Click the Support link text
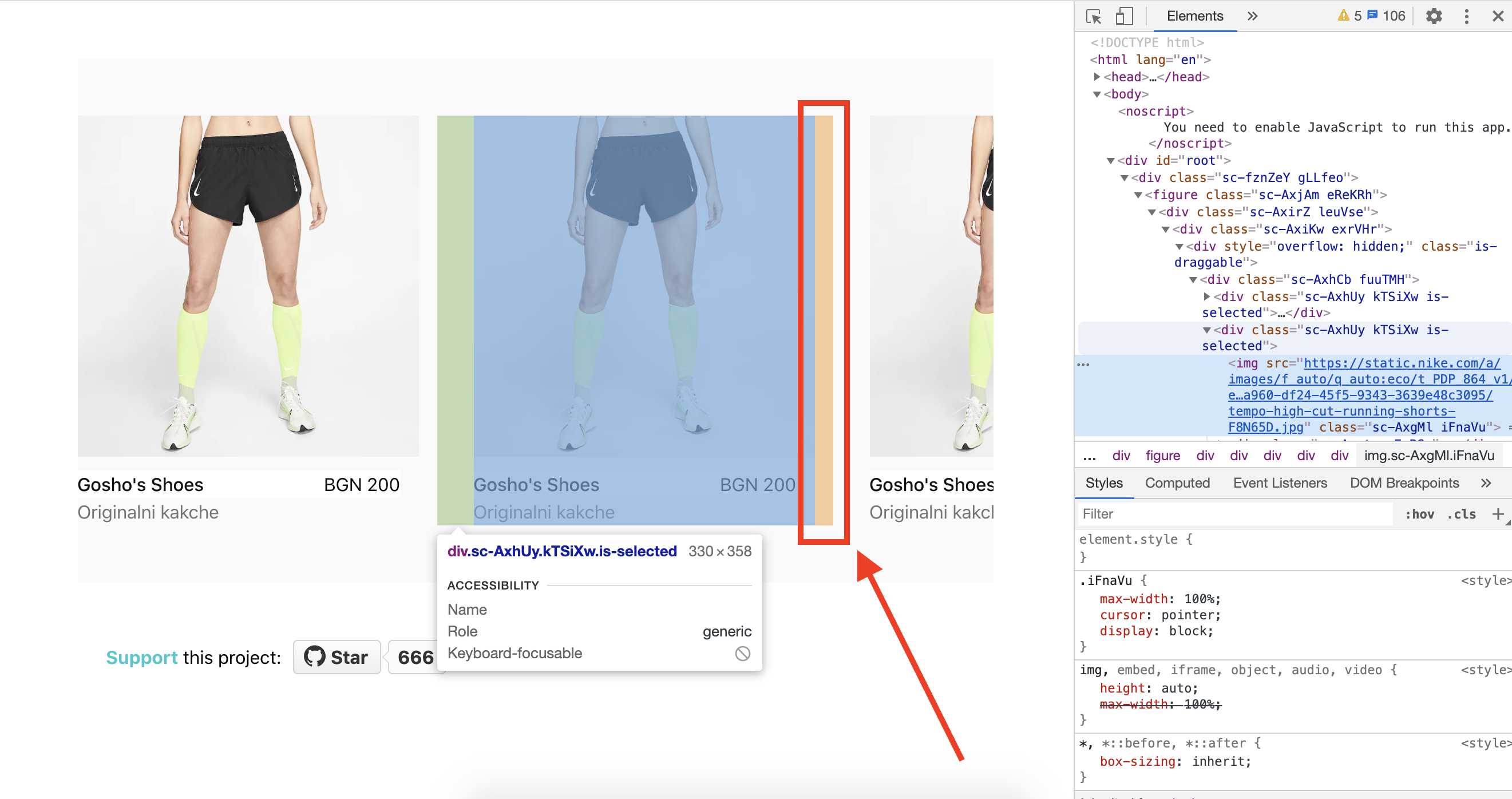Screen dimensions: 1512x799 [141, 657]
